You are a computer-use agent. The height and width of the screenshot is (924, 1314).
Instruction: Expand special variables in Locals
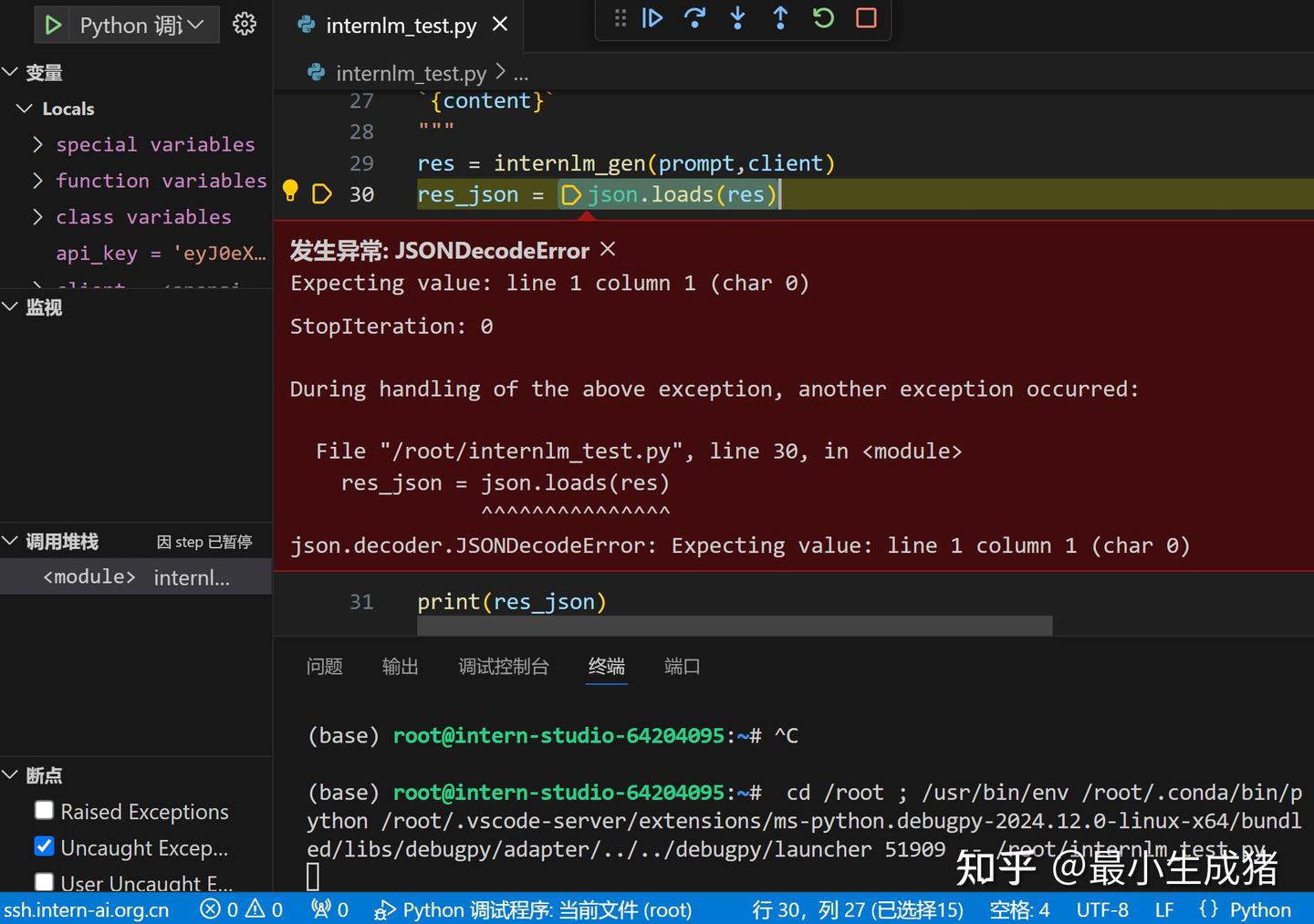coord(37,144)
